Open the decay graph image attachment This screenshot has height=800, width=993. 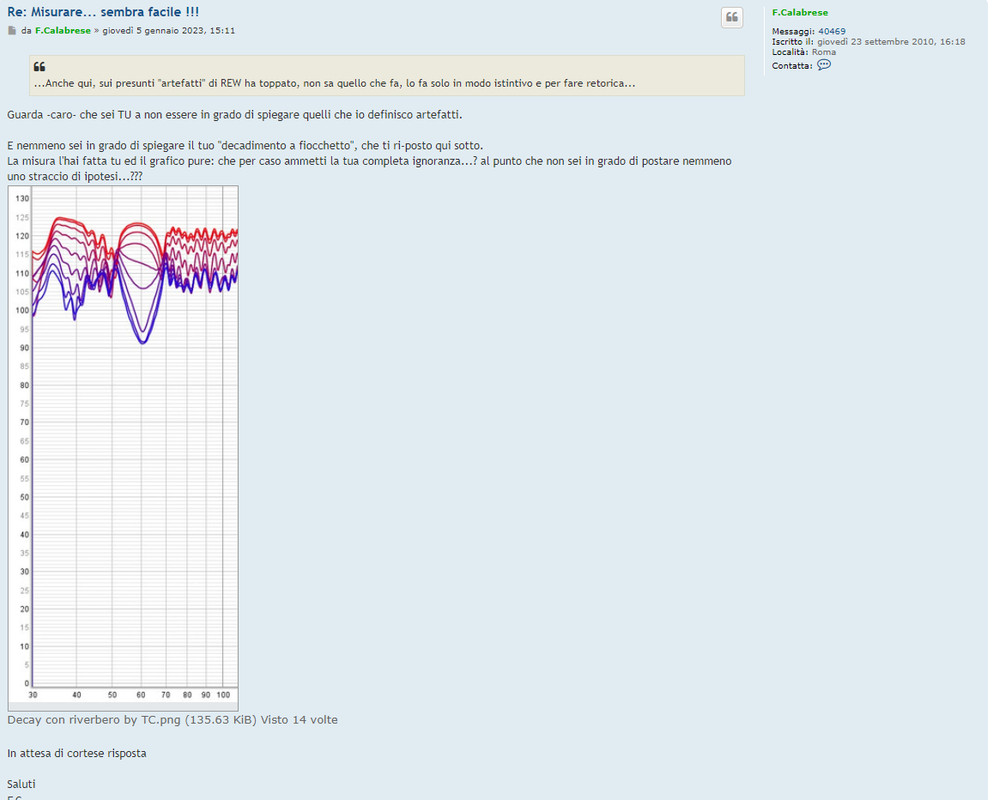point(123,448)
